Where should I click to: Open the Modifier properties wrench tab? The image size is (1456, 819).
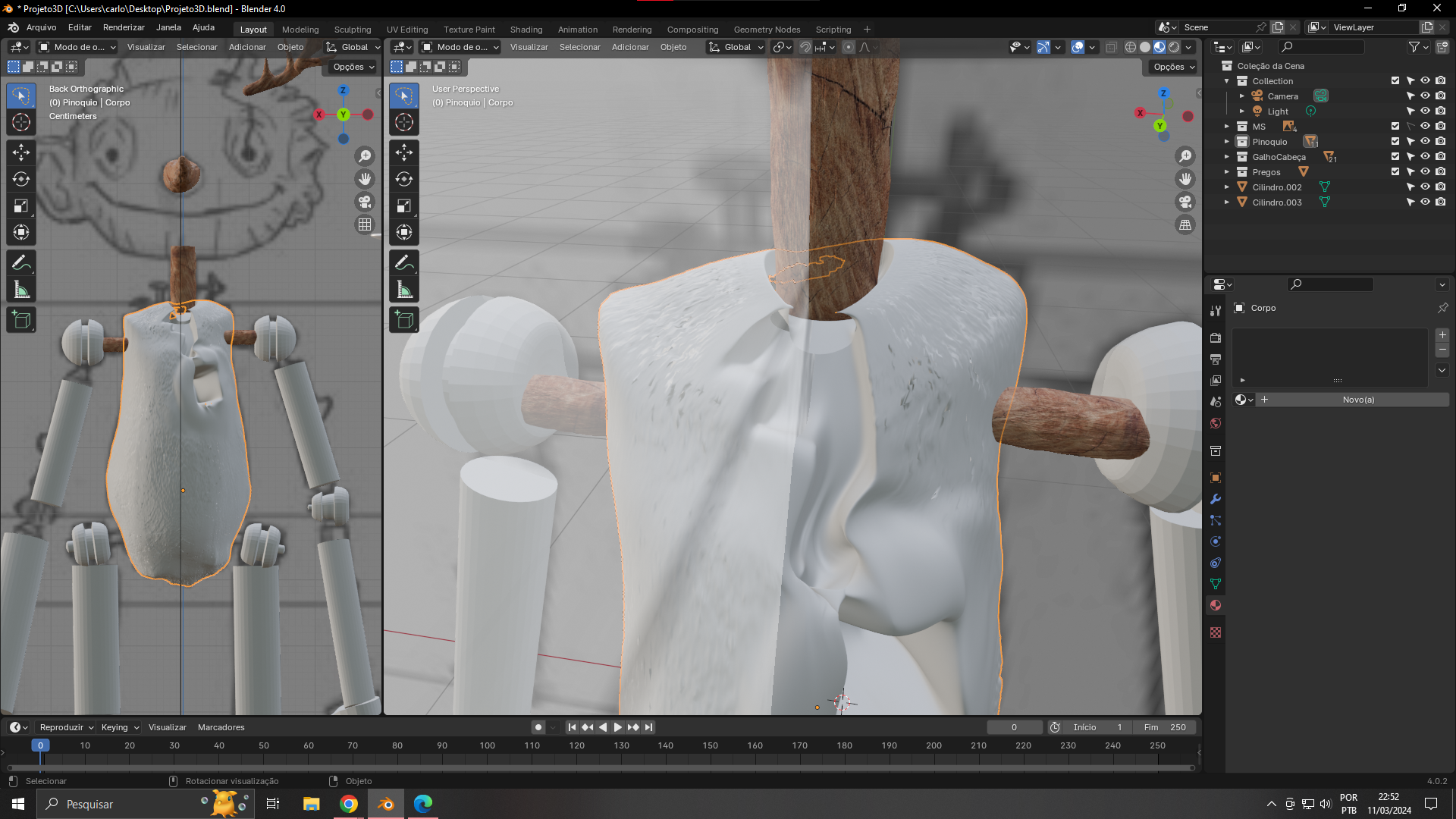point(1216,499)
